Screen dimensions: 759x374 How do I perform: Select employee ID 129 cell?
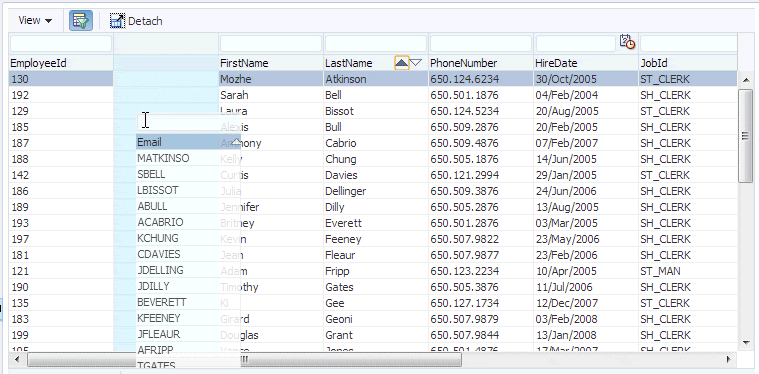click(x=61, y=111)
